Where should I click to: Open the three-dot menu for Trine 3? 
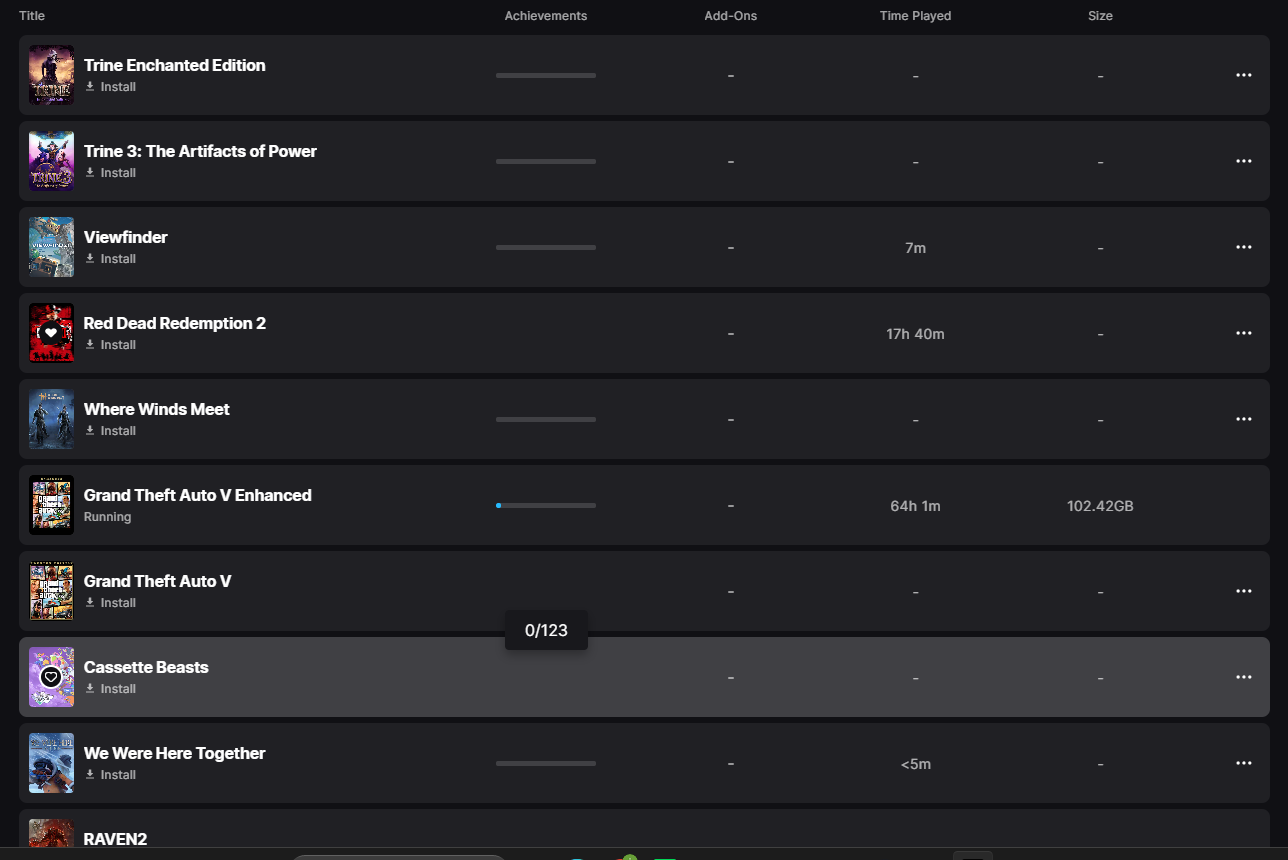pos(1244,161)
